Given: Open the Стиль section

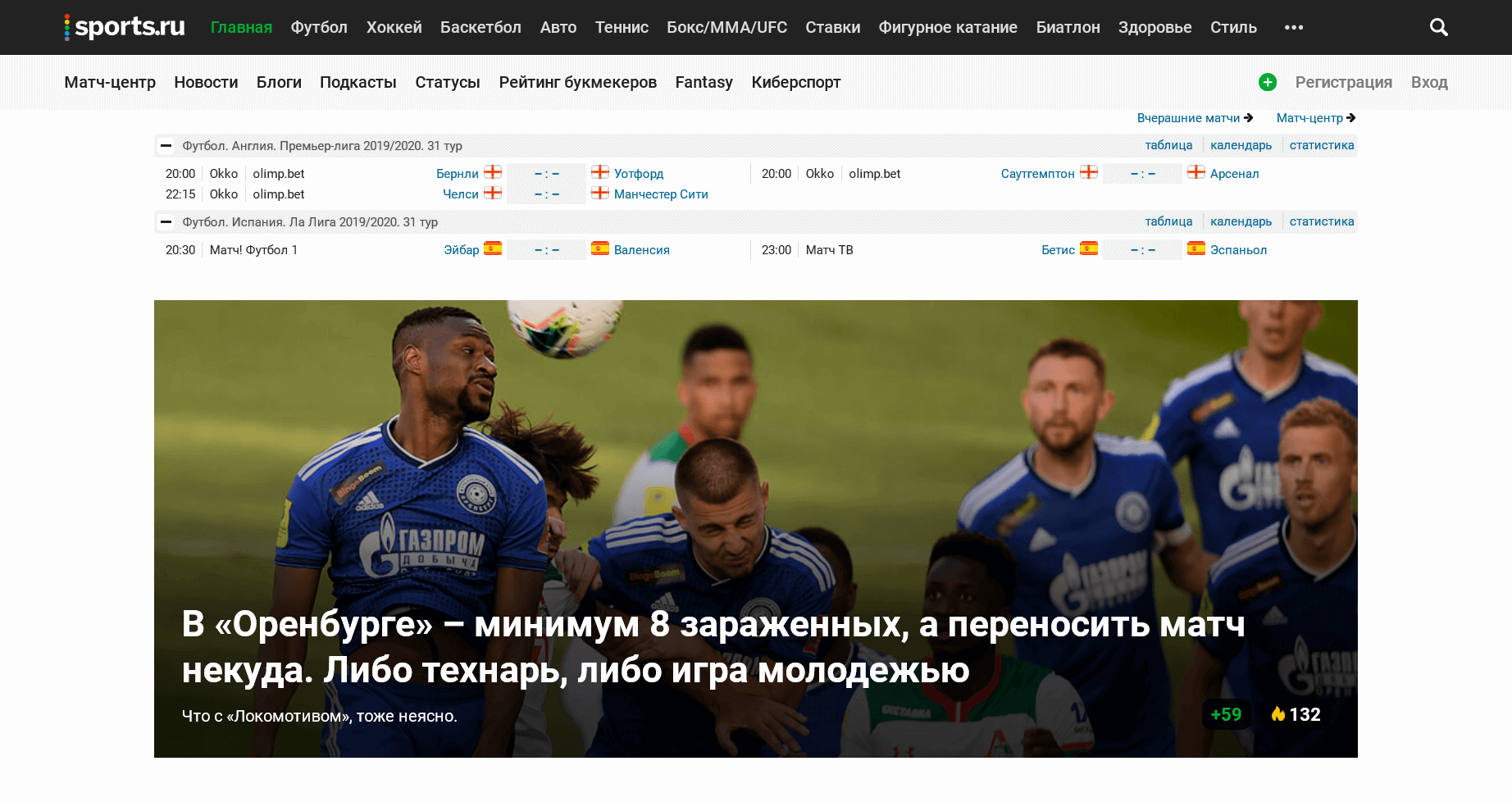Looking at the screenshot, I should tap(1233, 27).
